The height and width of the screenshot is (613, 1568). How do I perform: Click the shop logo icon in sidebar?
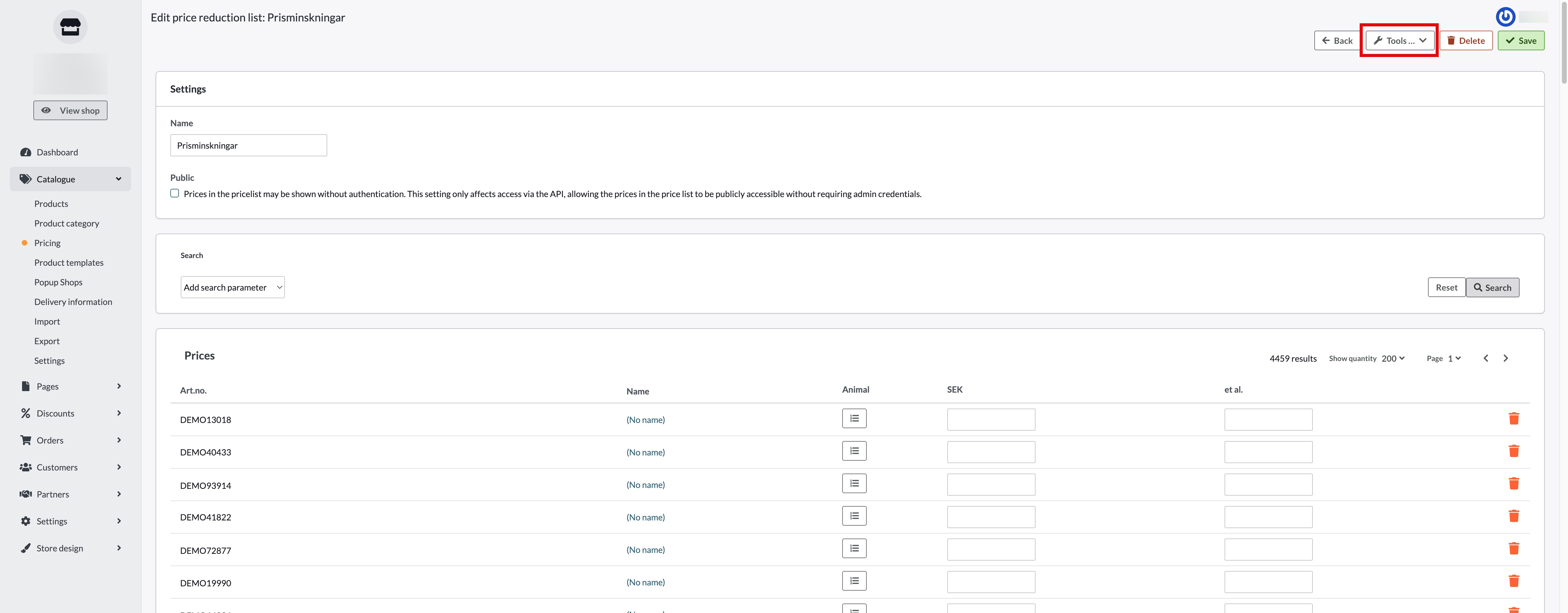[70, 27]
